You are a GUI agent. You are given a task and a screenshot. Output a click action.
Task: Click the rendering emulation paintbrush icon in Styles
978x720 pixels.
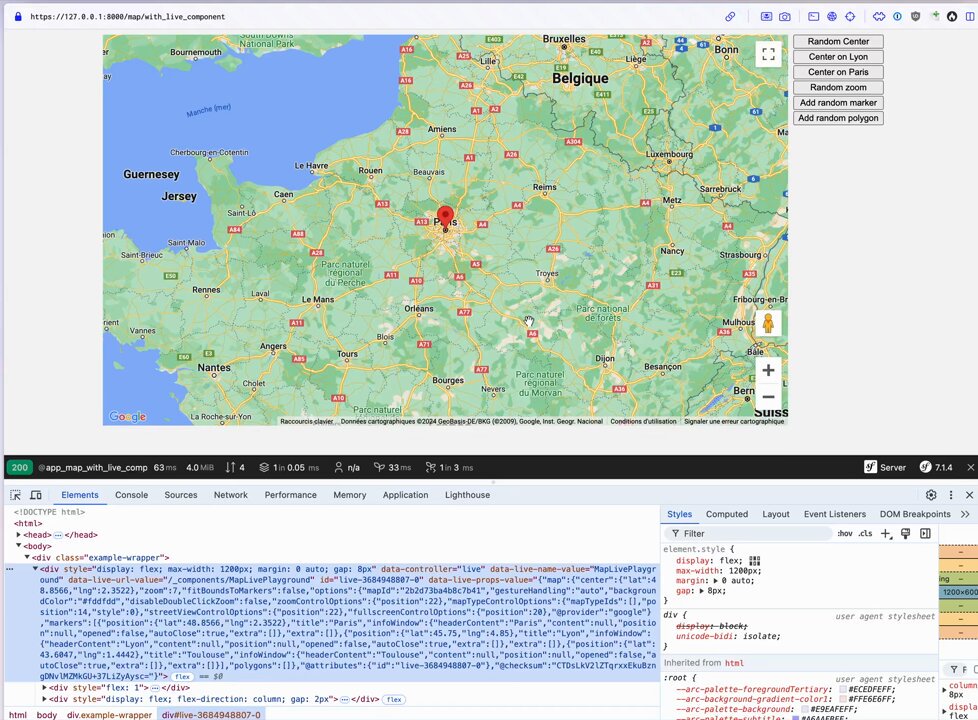click(x=906, y=533)
